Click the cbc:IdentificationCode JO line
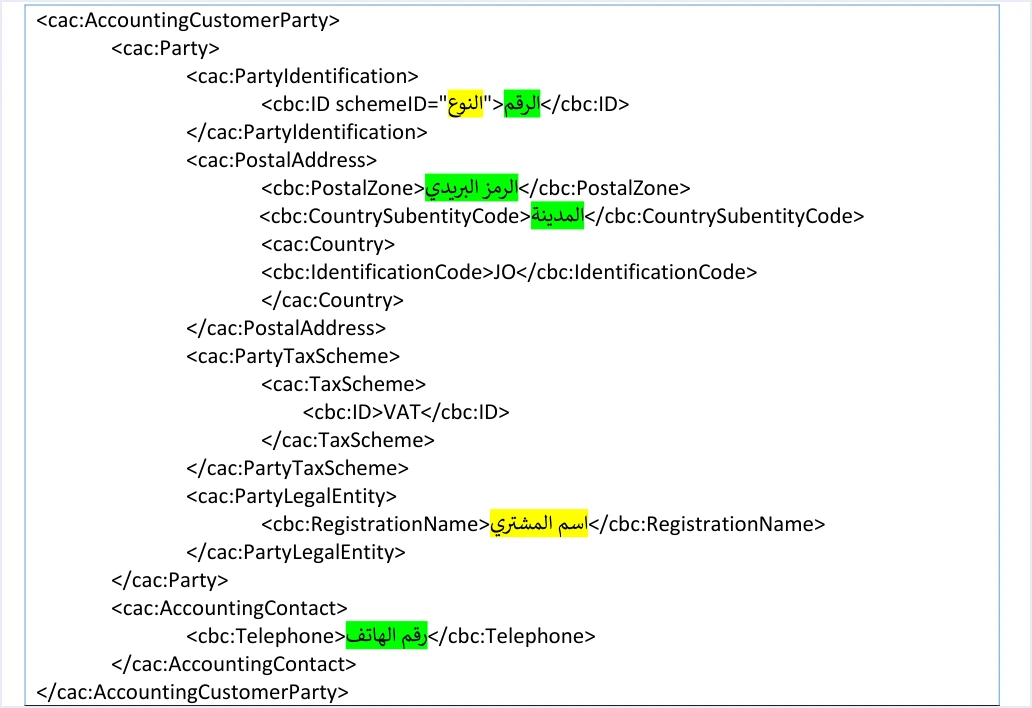The image size is (1032, 708). pos(509,272)
